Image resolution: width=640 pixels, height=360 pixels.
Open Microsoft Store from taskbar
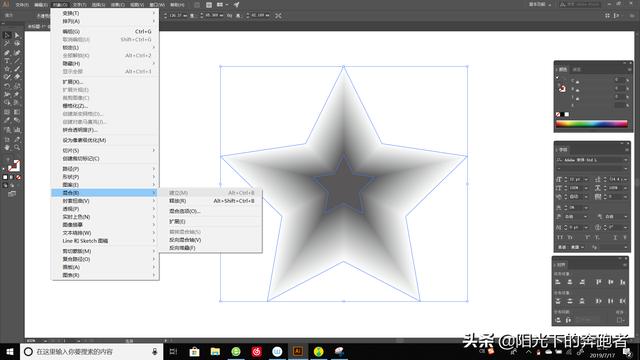(x=195, y=351)
